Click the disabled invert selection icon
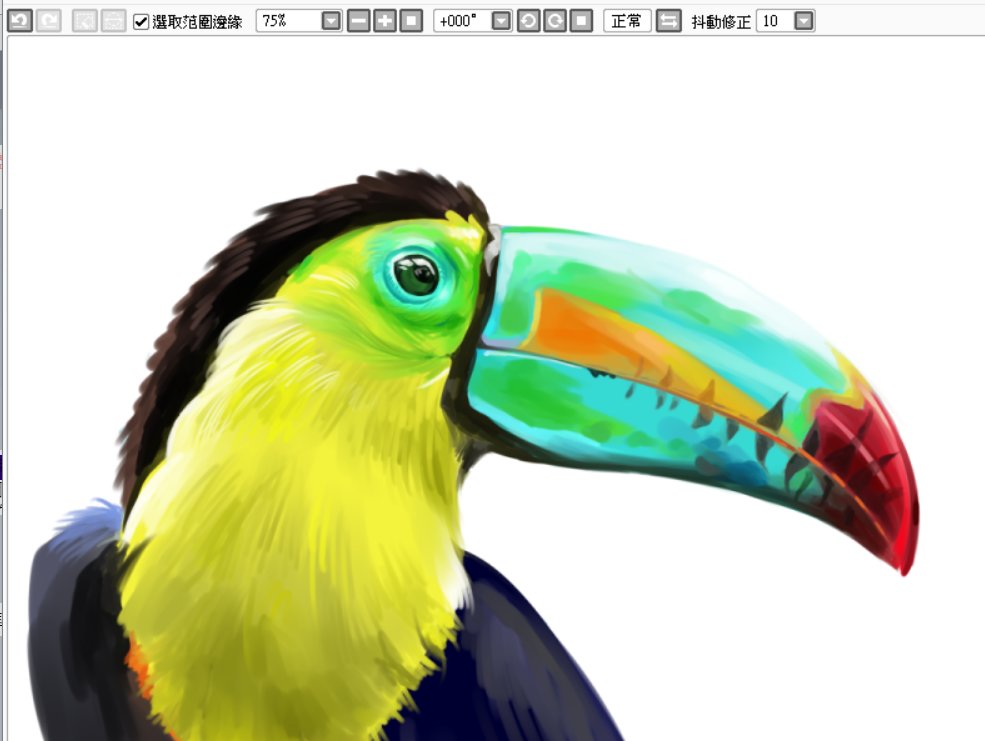This screenshot has width=985, height=741. point(113,21)
